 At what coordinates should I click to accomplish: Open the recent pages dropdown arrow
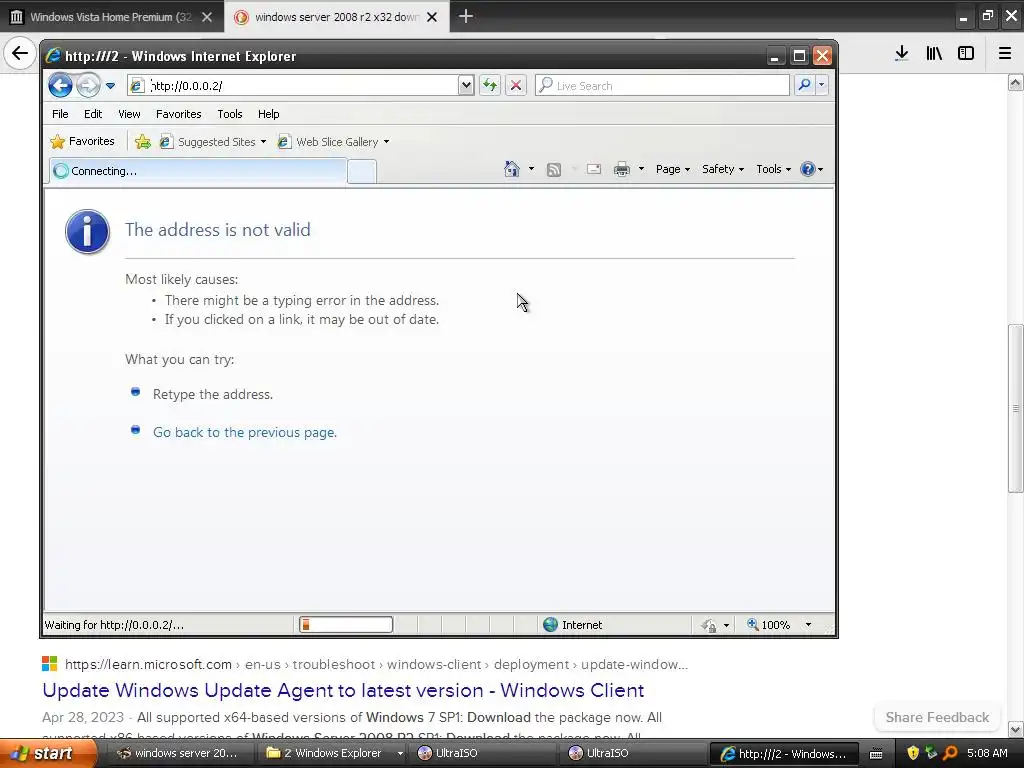[110, 86]
